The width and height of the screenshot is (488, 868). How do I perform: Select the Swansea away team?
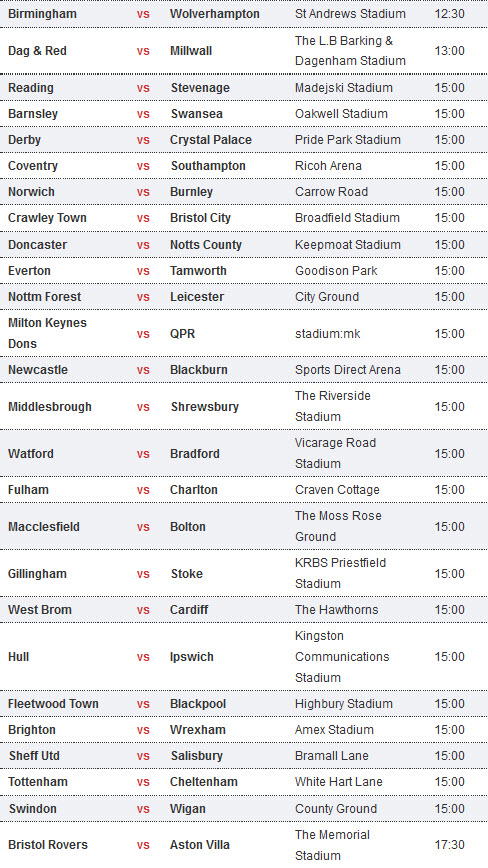[196, 114]
